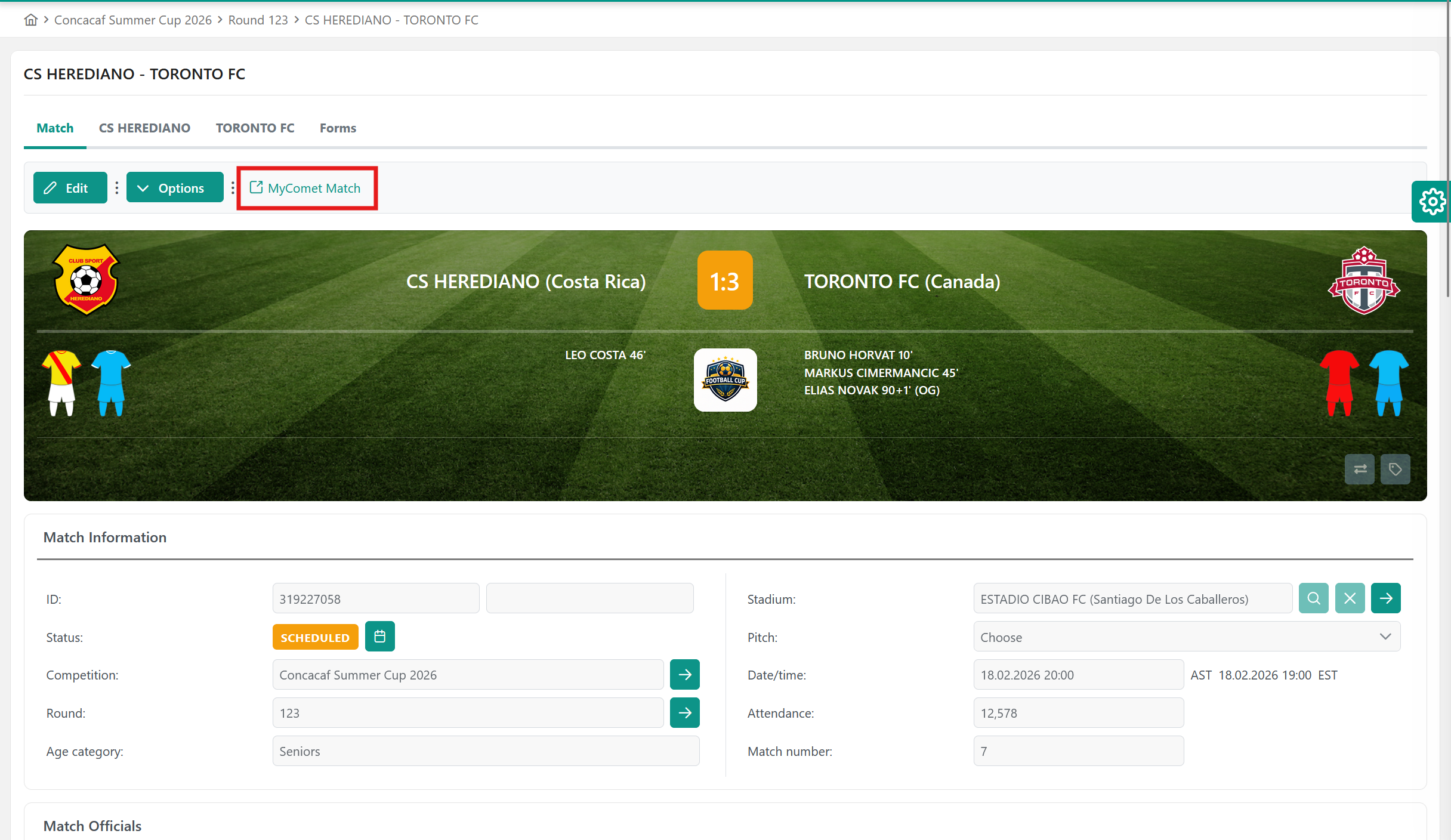Click the home breadcrumb icon
Image resolution: width=1451 pixels, height=840 pixels.
tap(30, 20)
